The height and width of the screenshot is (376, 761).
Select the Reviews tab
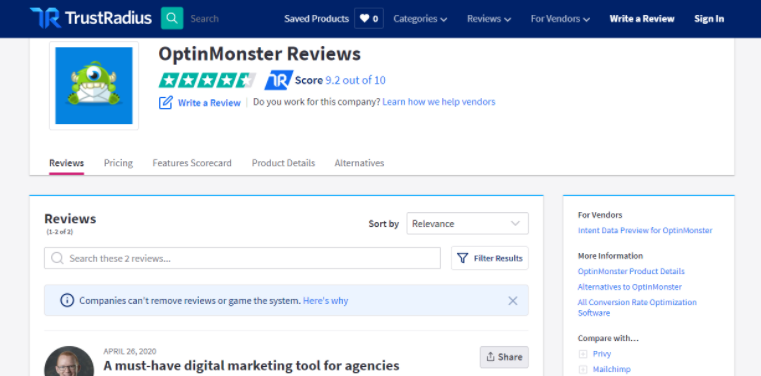(66, 163)
